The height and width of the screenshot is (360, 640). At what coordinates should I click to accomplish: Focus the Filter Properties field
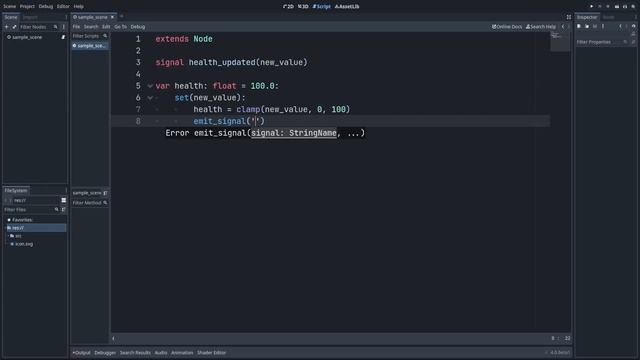tap(602, 42)
